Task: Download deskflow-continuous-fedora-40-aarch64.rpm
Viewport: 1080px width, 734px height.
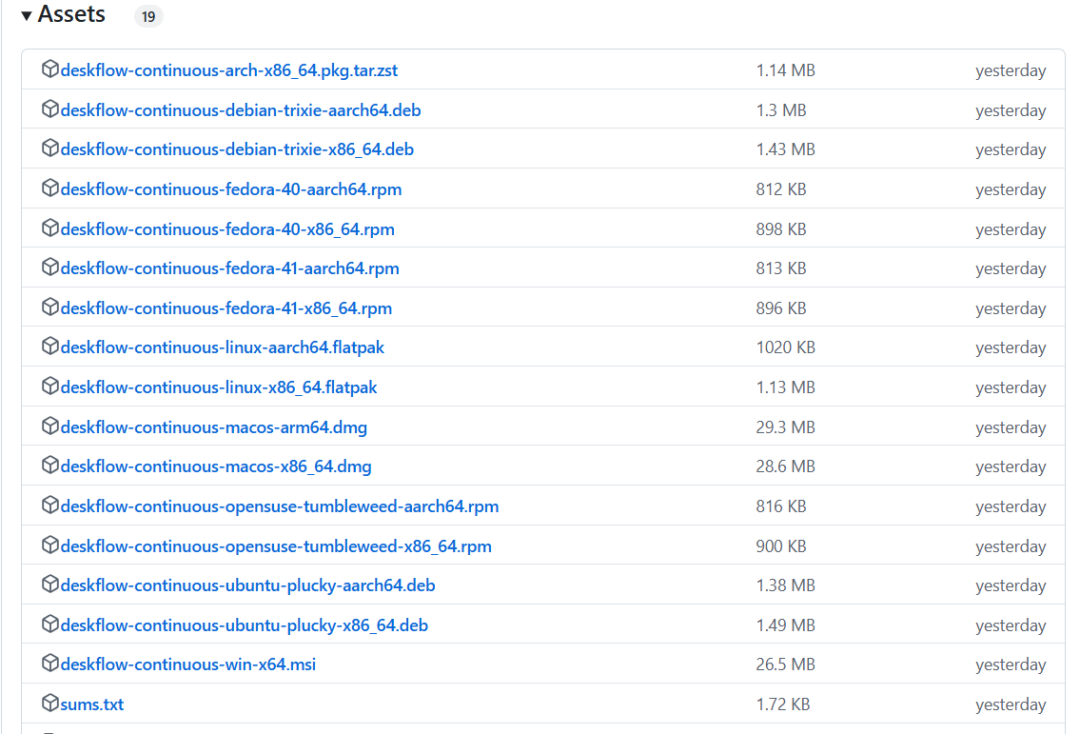Action: pos(231,189)
